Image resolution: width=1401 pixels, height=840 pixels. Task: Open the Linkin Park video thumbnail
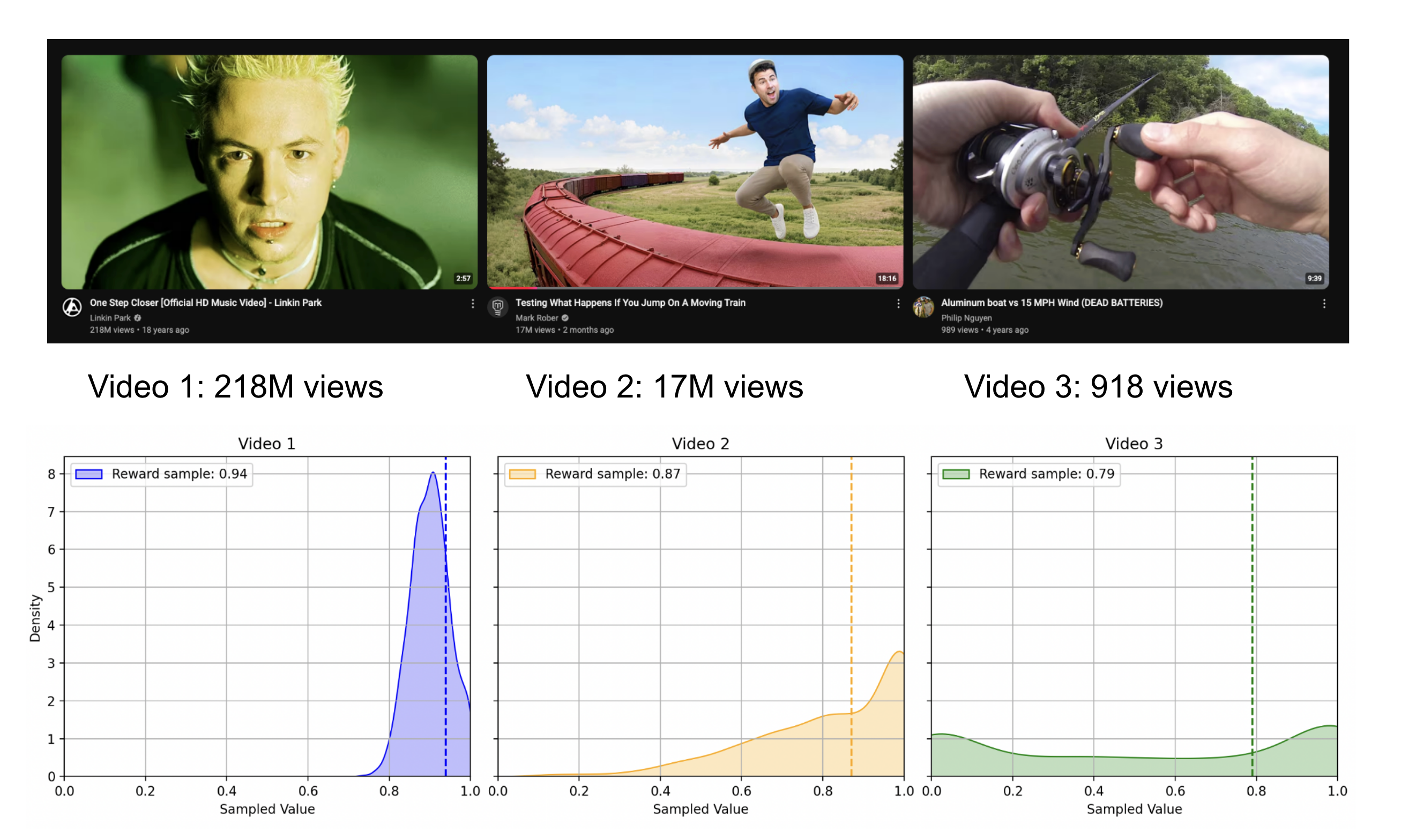(x=269, y=171)
